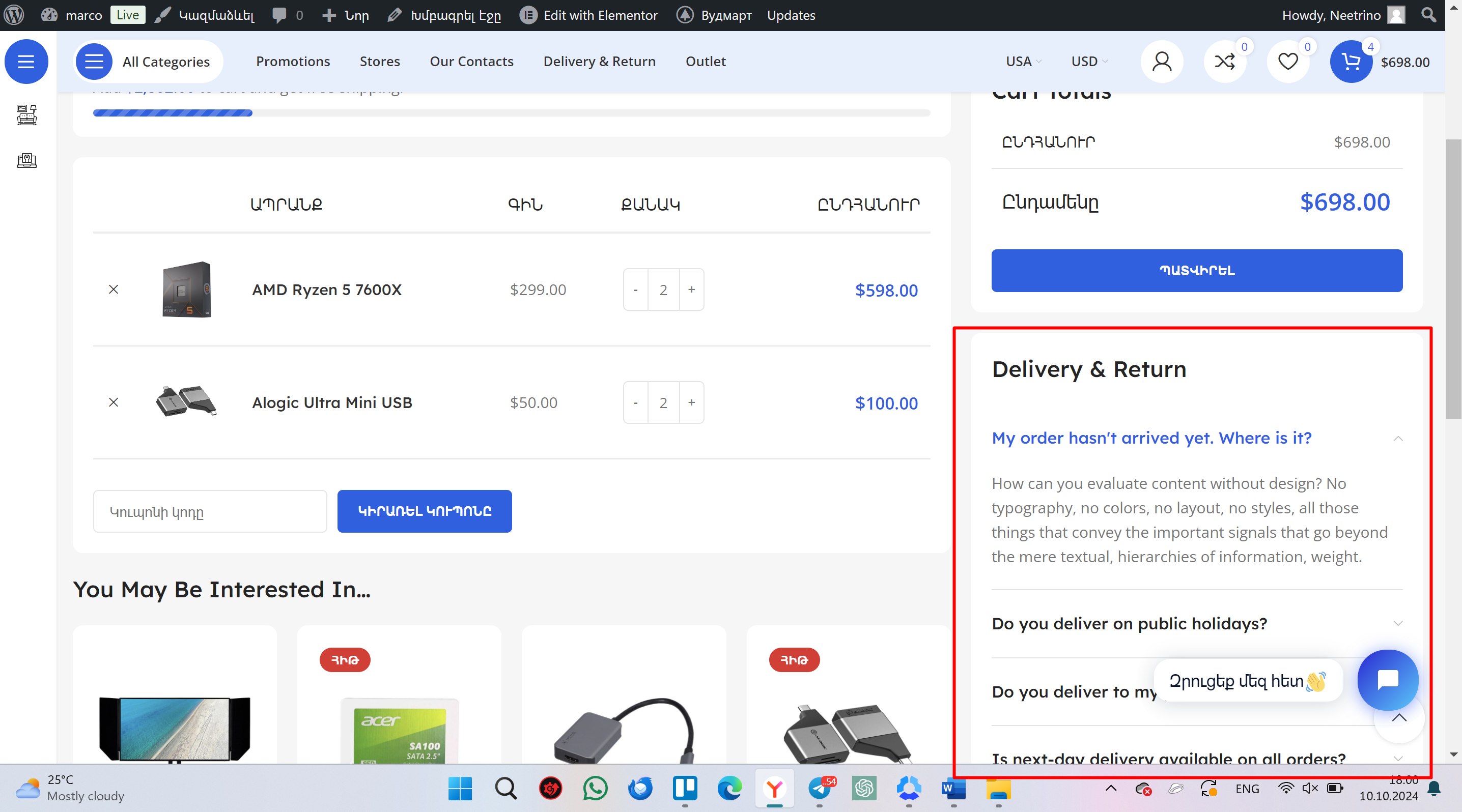
Task: Click the page vertical scrollbar
Action: point(1453,278)
